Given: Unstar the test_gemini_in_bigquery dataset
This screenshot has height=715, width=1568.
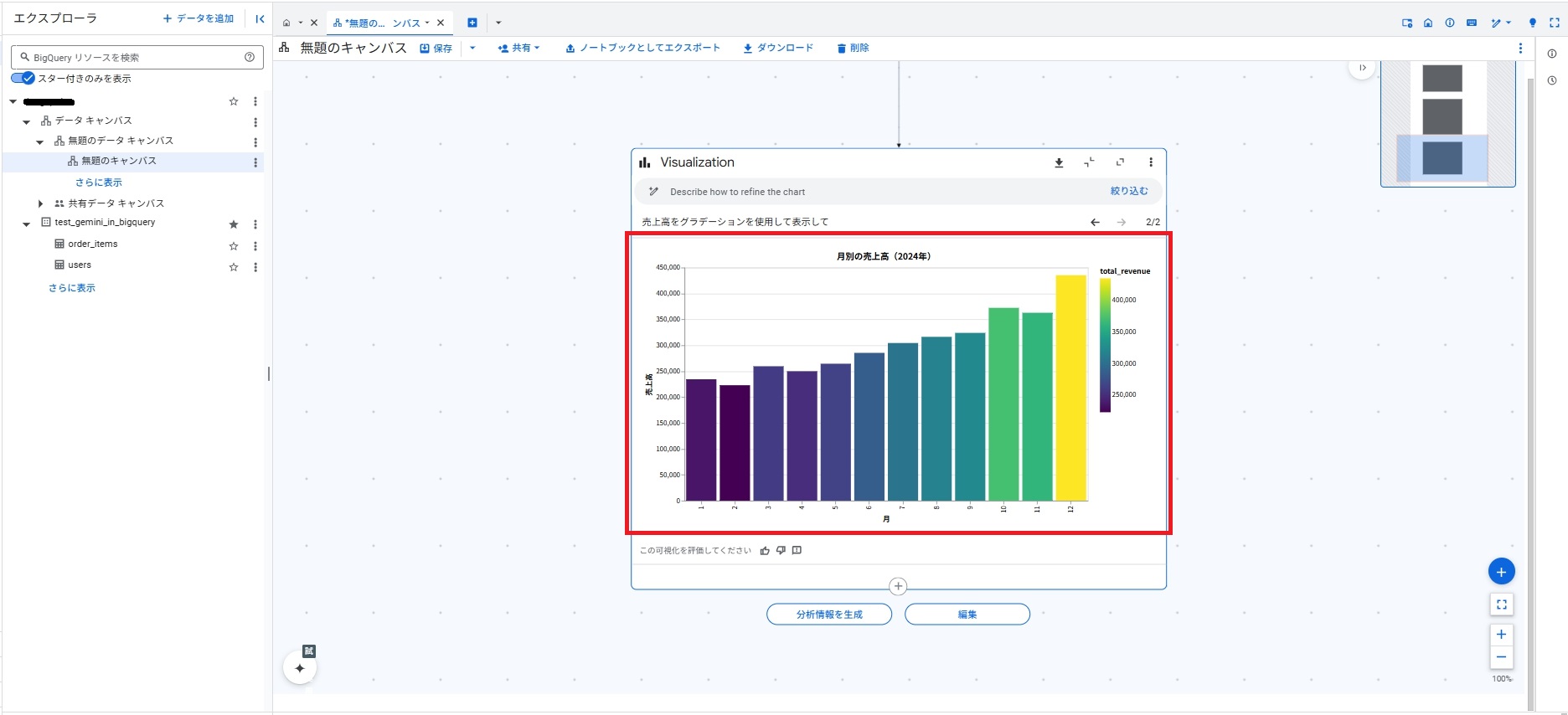Looking at the screenshot, I should [234, 224].
